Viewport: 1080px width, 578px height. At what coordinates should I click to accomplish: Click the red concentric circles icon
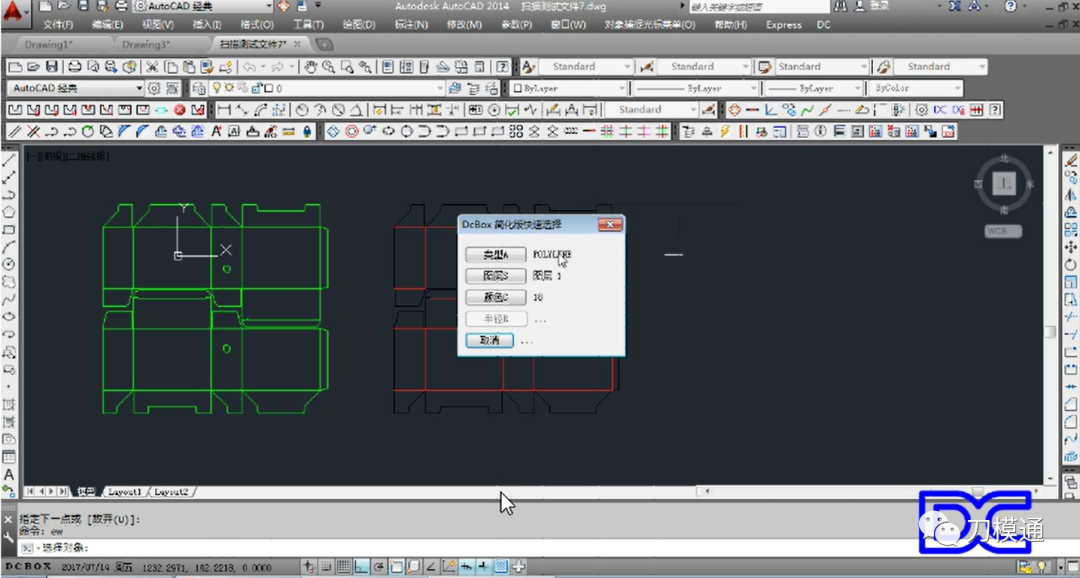[x=351, y=131]
